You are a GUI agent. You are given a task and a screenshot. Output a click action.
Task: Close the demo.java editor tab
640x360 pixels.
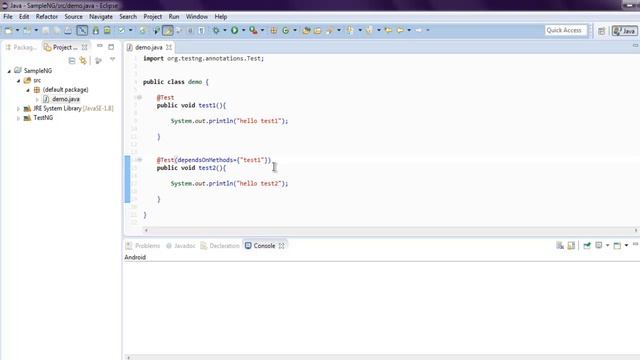pos(169,47)
